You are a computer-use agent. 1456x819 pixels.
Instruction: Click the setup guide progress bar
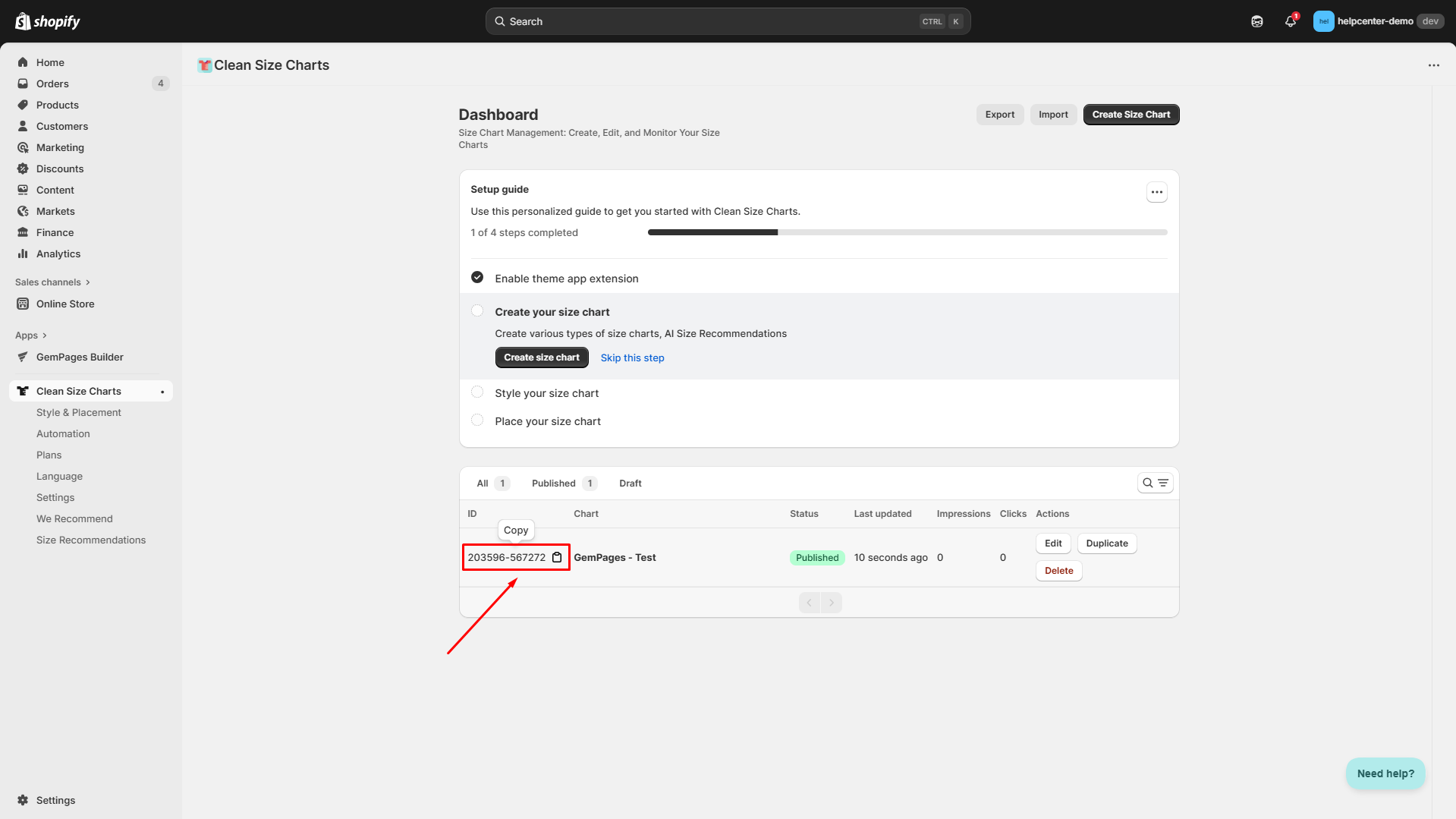coord(907,232)
